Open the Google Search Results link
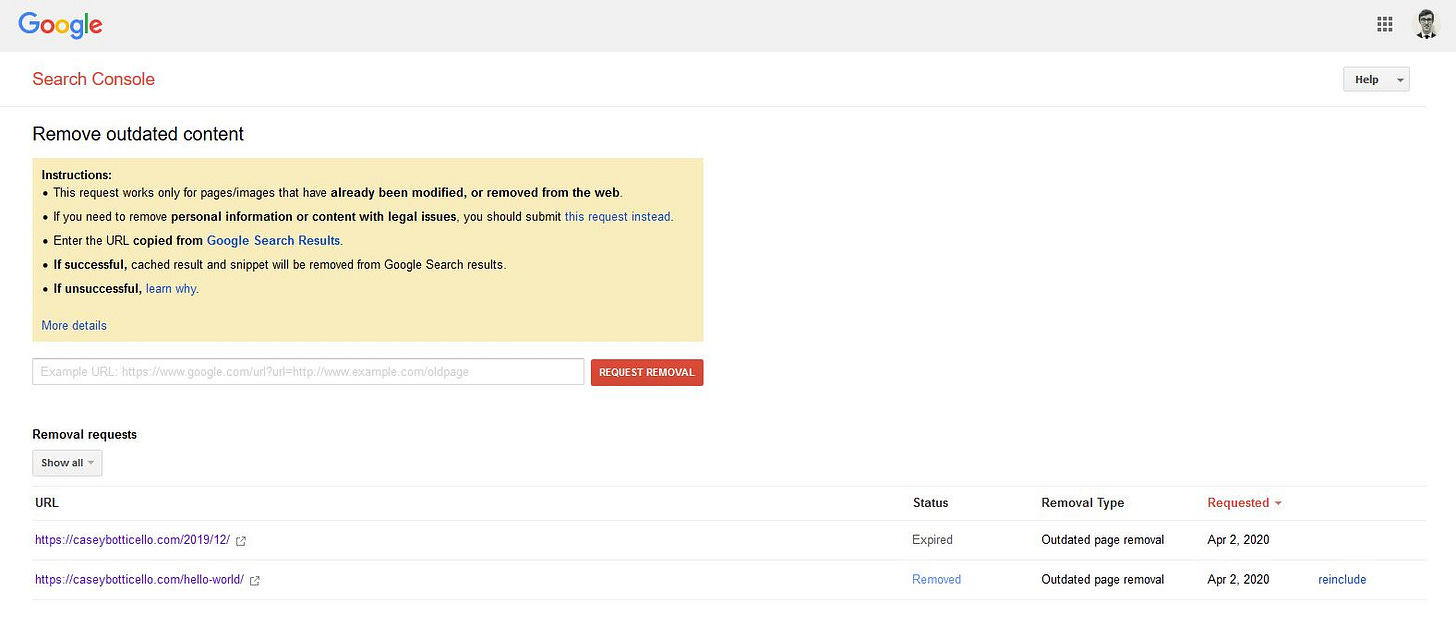This screenshot has width=1456, height=640. click(x=273, y=241)
